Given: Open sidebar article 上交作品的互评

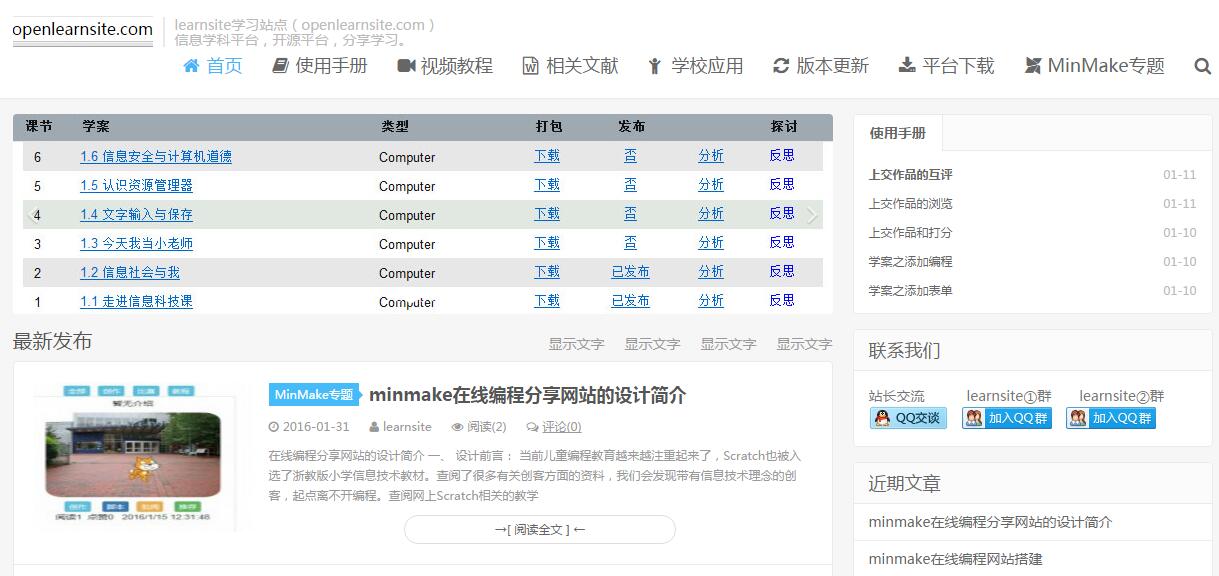Looking at the screenshot, I should pos(910,175).
